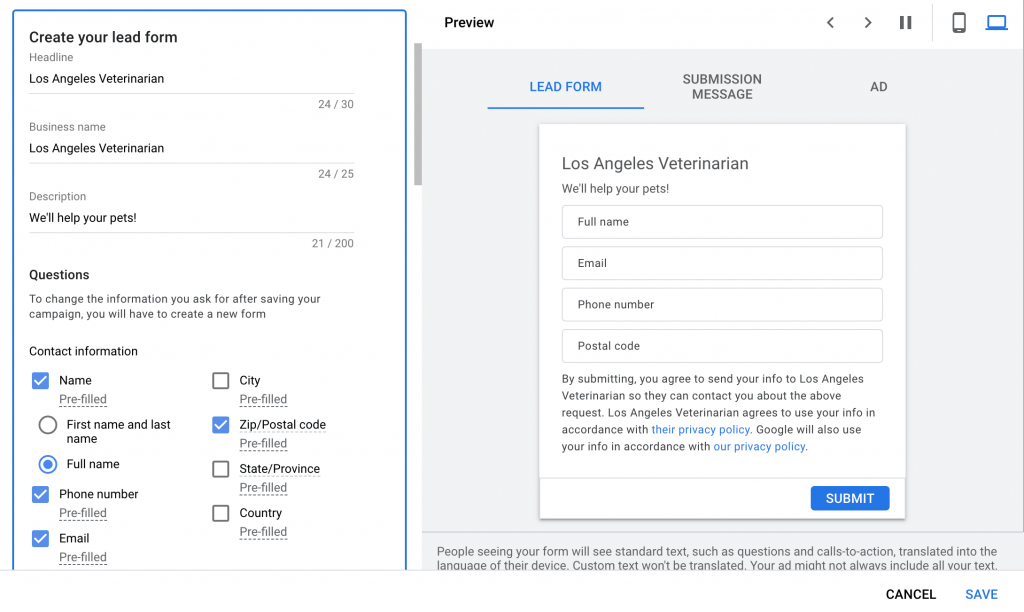Enable the City checkbox
Image resolution: width=1024 pixels, height=612 pixels.
[221, 381]
